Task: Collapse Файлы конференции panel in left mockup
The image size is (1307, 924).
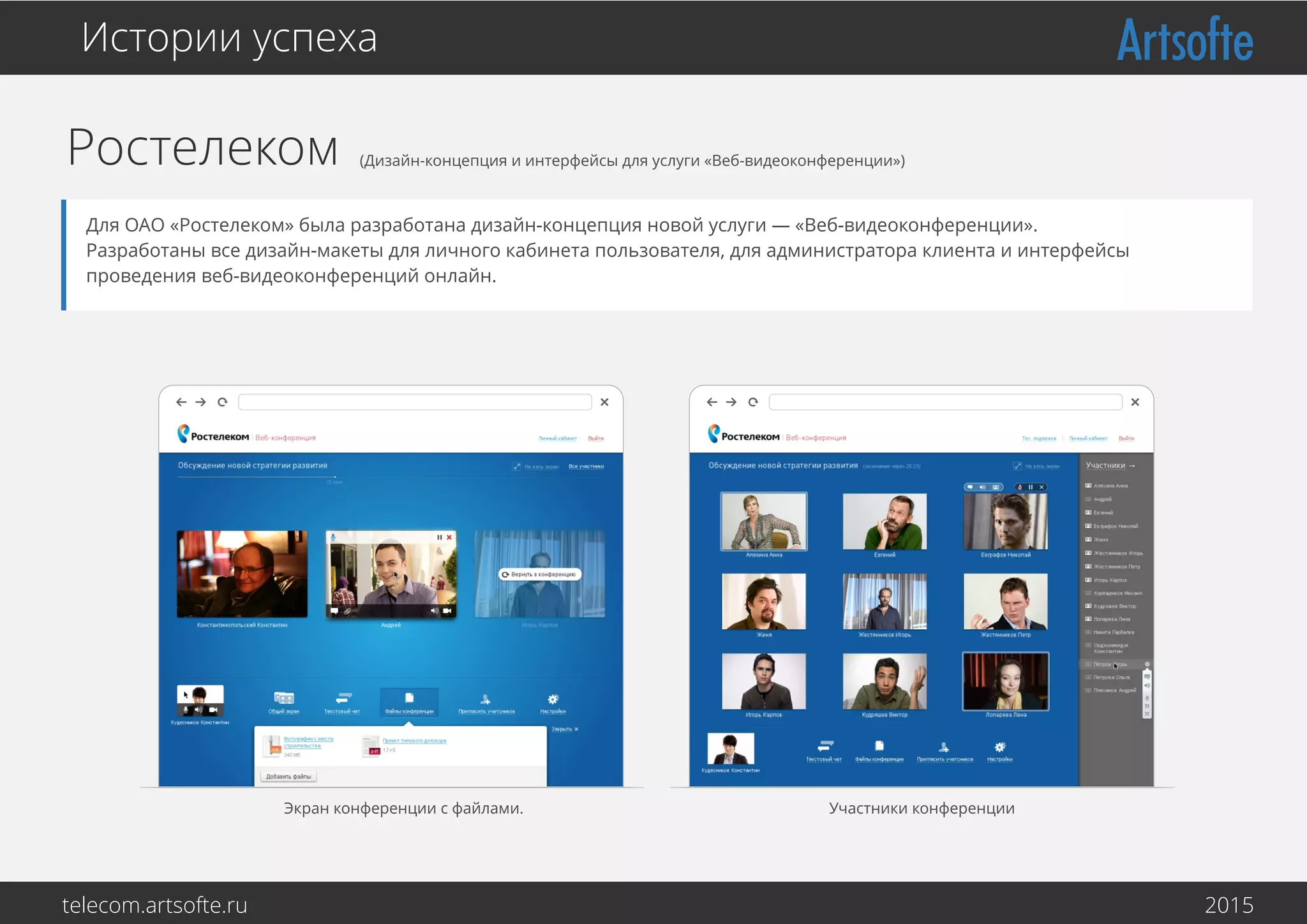Action: (409, 703)
